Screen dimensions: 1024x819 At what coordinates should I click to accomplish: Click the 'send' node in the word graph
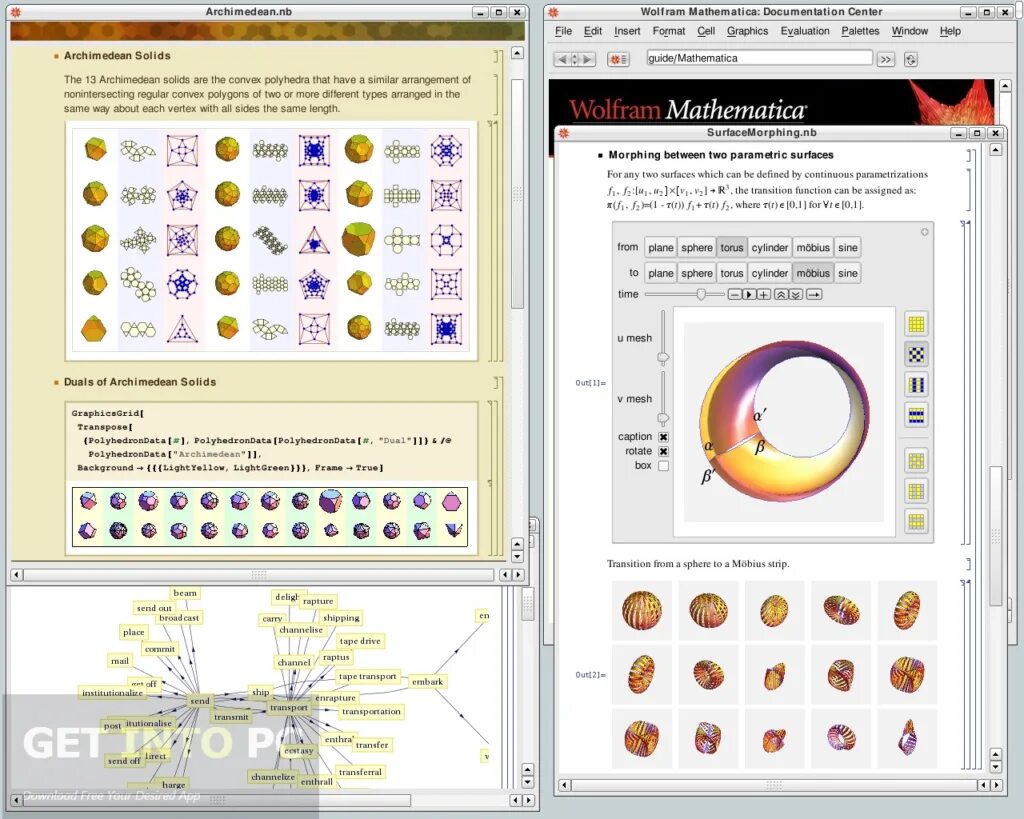pos(200,701)
